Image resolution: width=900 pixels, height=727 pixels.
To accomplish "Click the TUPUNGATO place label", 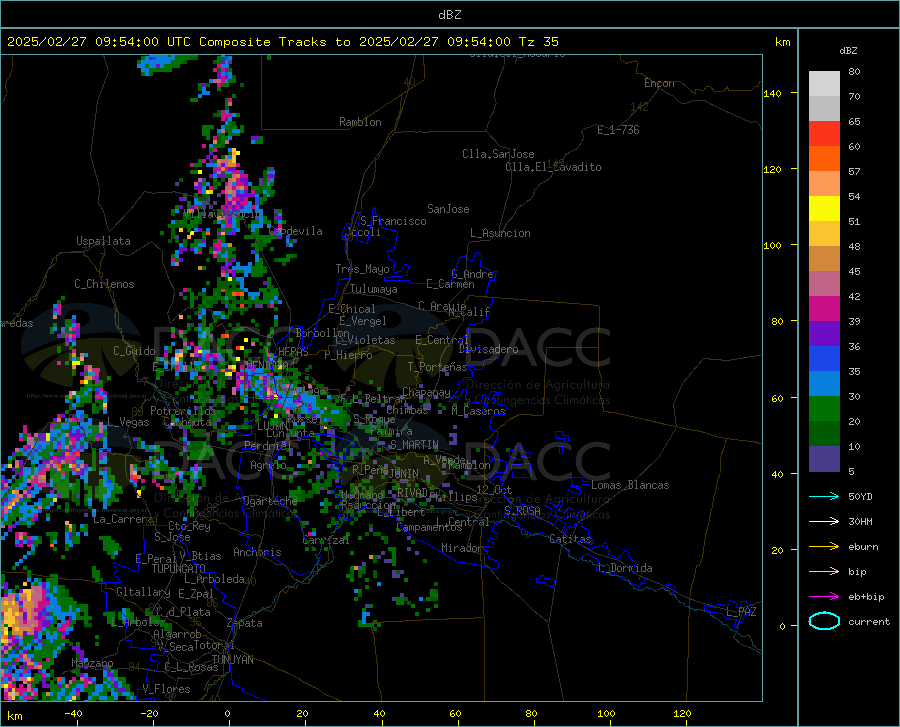I will coord(179,569).
